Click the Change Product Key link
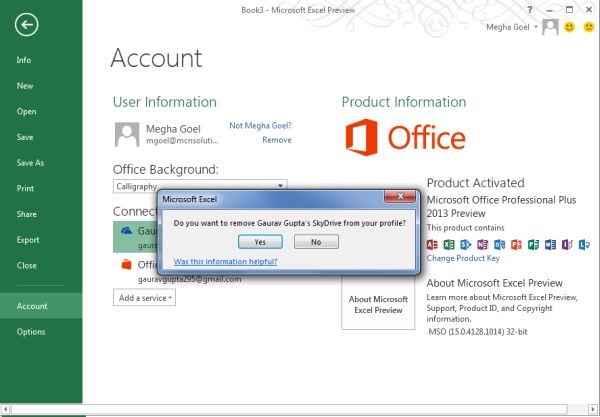Viewport: 600px width, 417px height. point(463,258)
